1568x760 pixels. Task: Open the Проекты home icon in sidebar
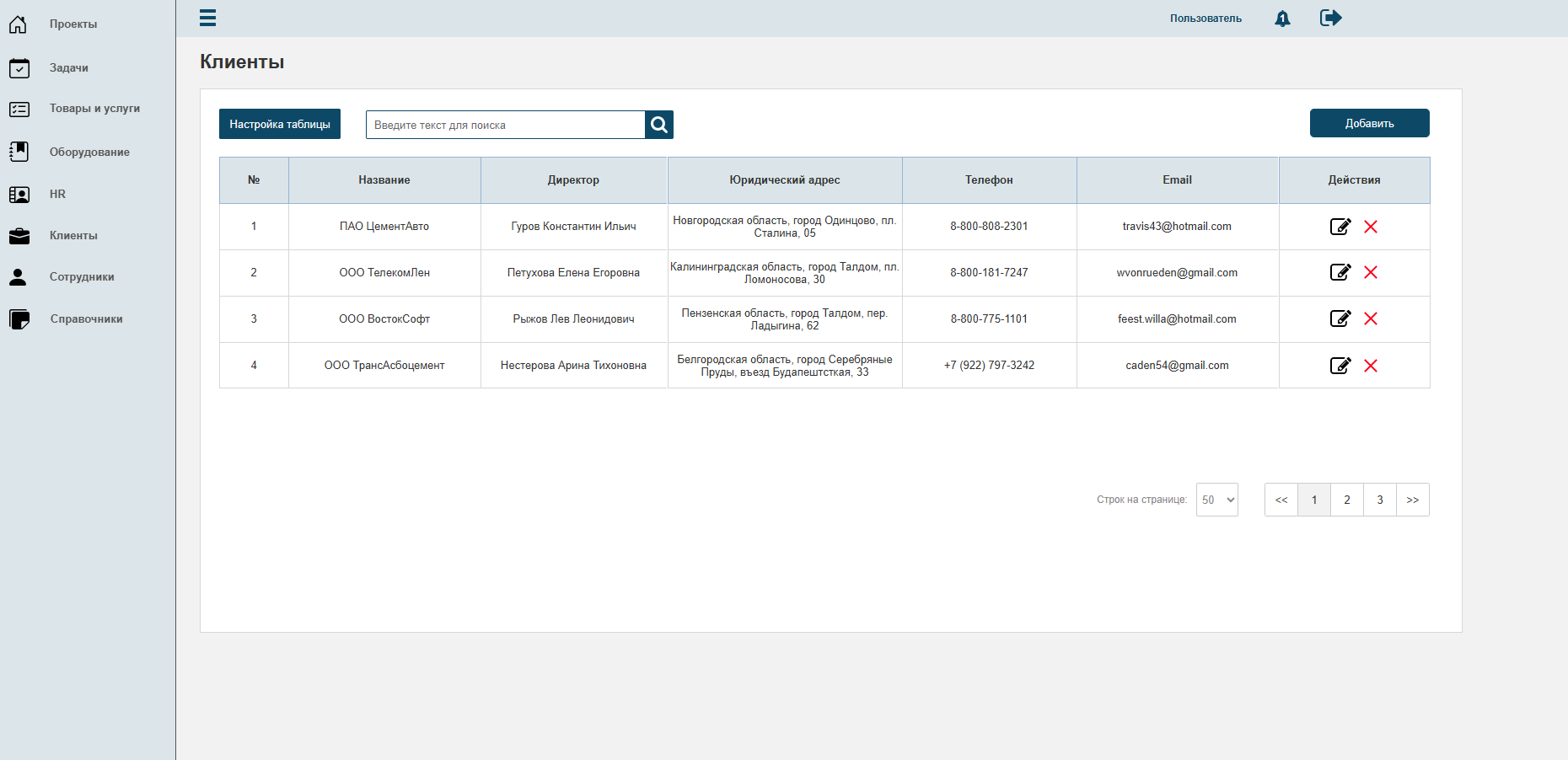[19, 24]
